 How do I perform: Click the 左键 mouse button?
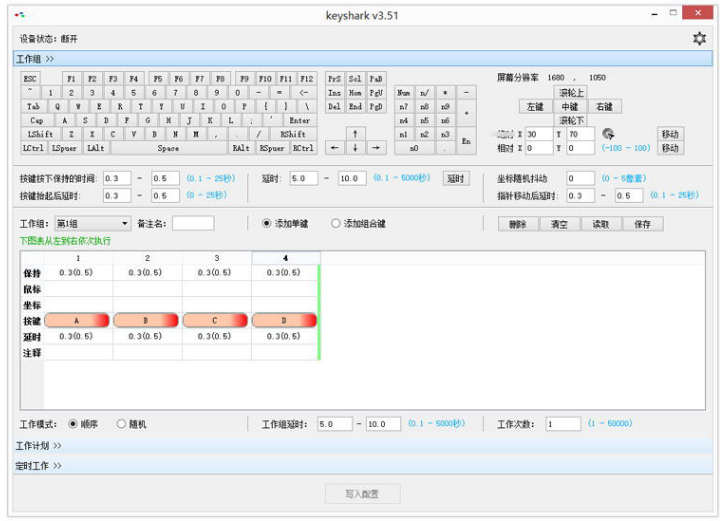(535, 107)
